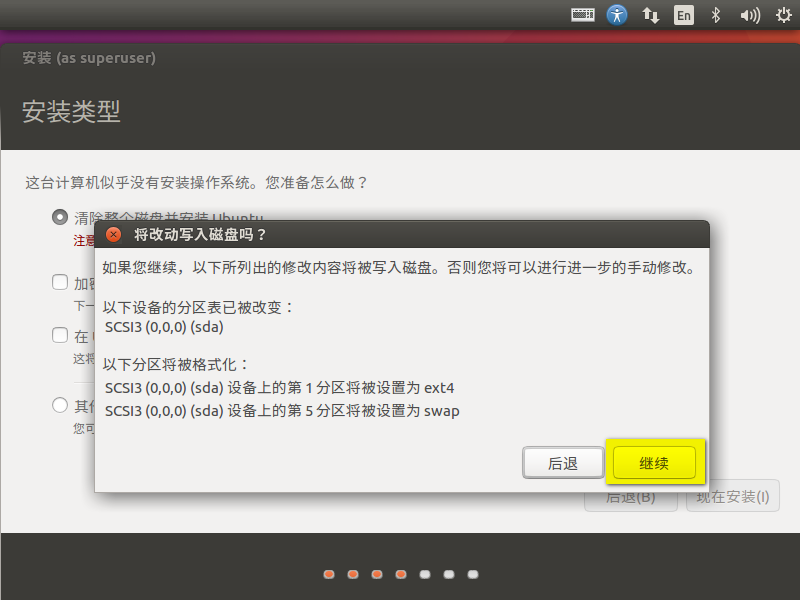Screen dimensions: 800x600
Task: Open the on-screen keyboard indicator in top bar
Action: pos(583,15)
